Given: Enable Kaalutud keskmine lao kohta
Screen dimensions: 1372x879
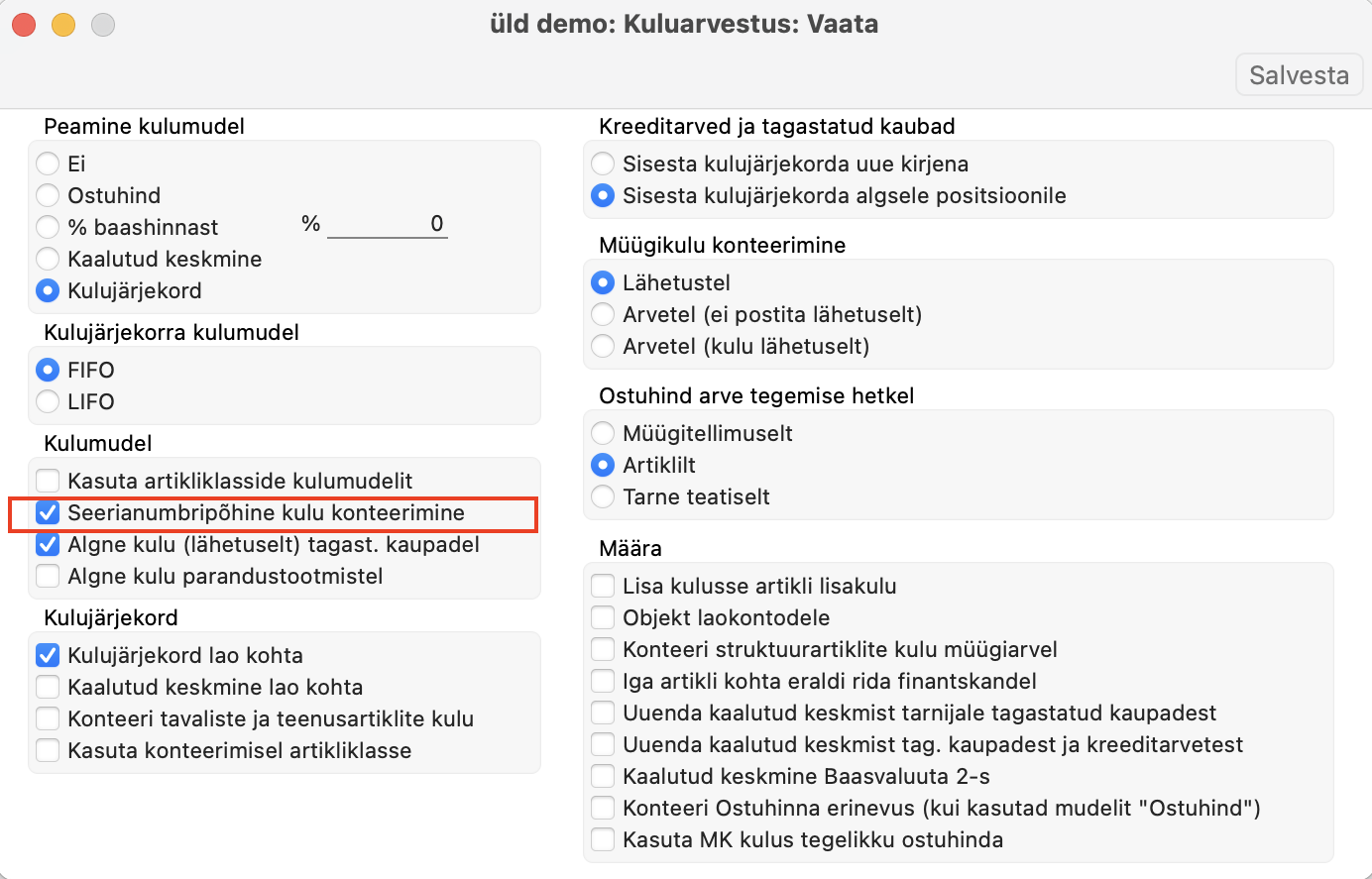Looking at the screenshot, I should click(x=48, y=687).
